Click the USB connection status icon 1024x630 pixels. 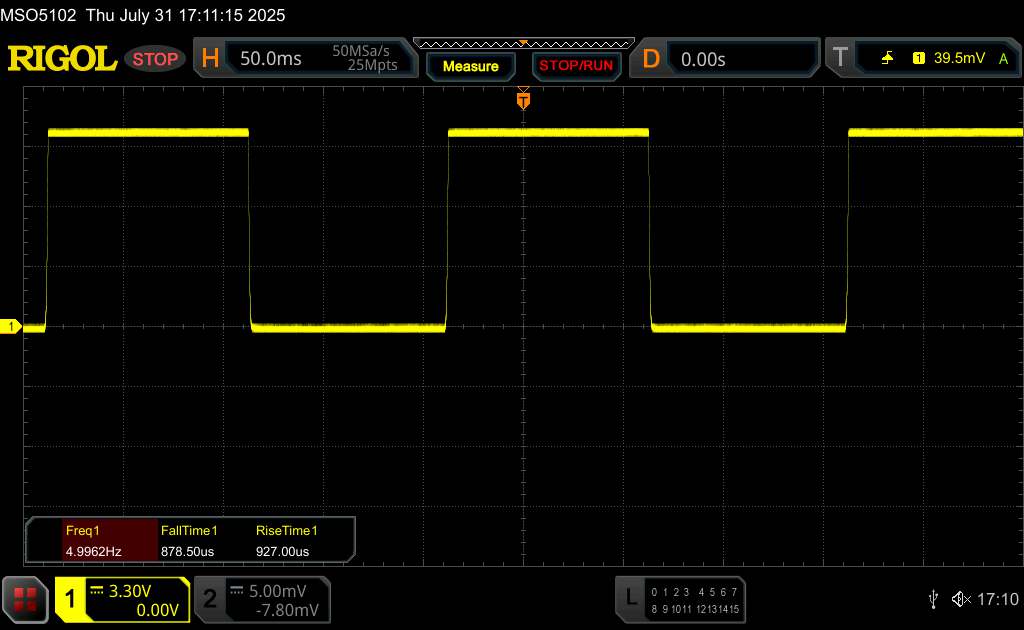pyautogui.click(x=933, y=598)
